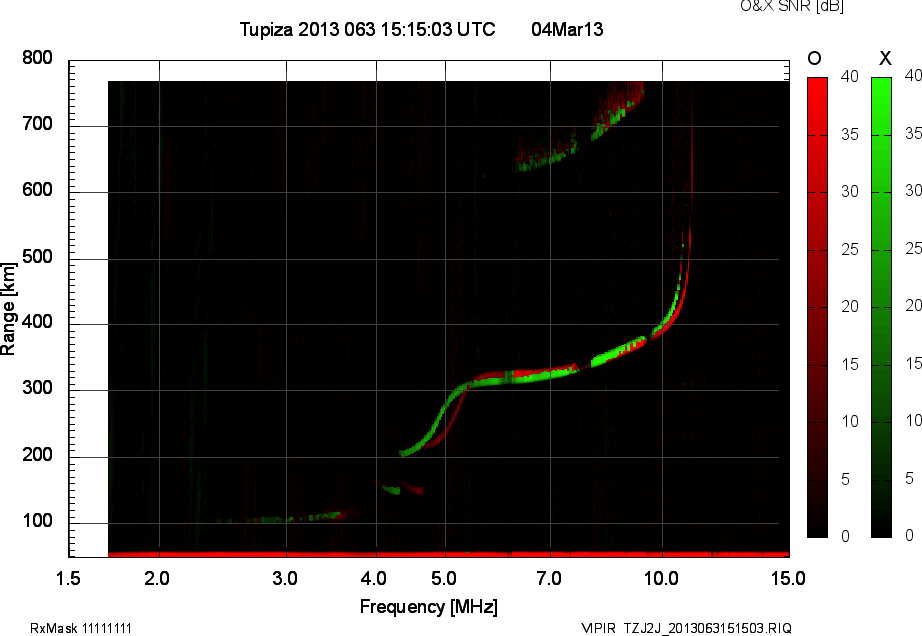The width and height of the screenshot is (922, 636).
Task: Click the small echo fragments near 150 km
Action: click(x=400, y=488)
